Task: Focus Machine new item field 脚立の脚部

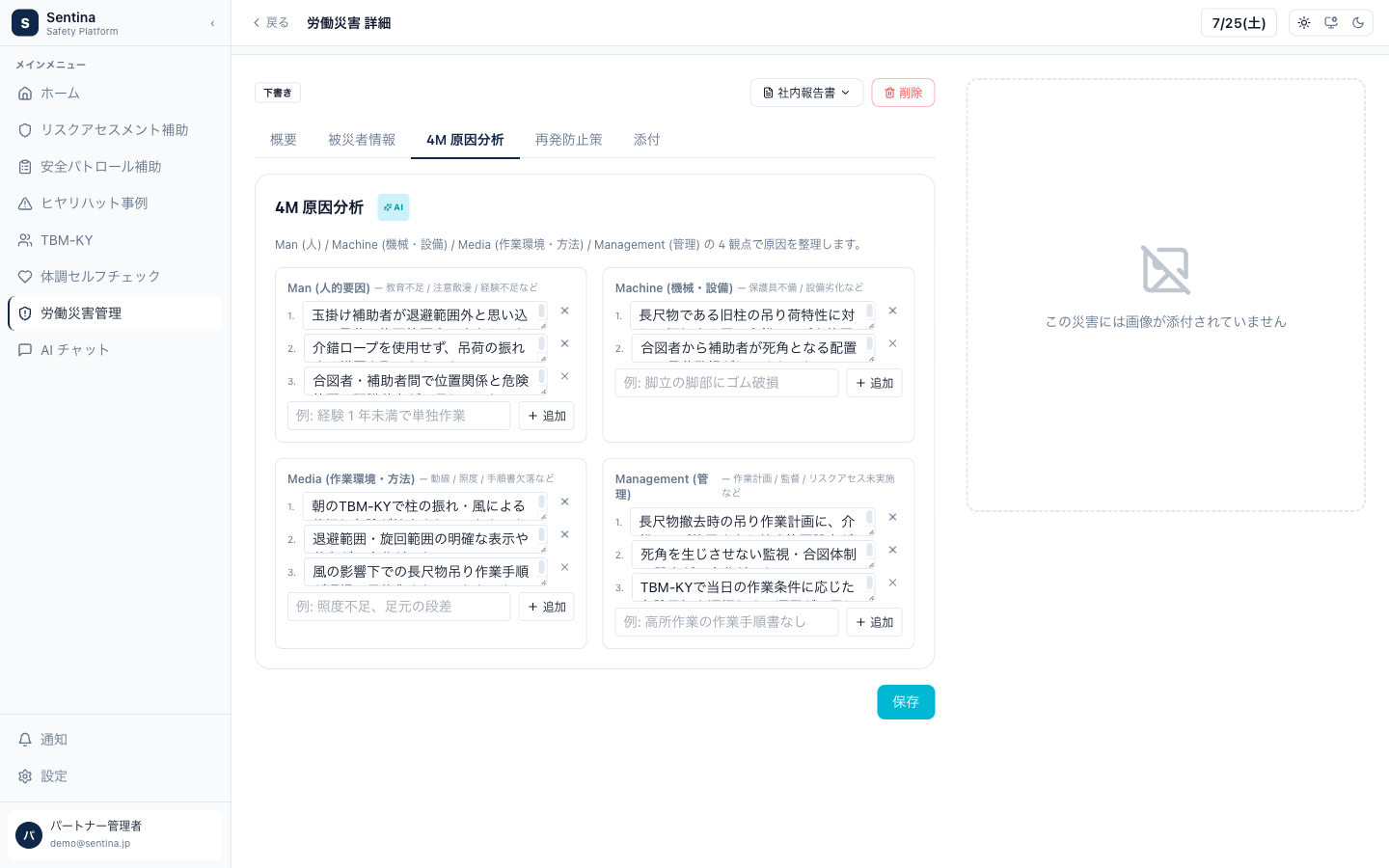Action: point(727,383)
